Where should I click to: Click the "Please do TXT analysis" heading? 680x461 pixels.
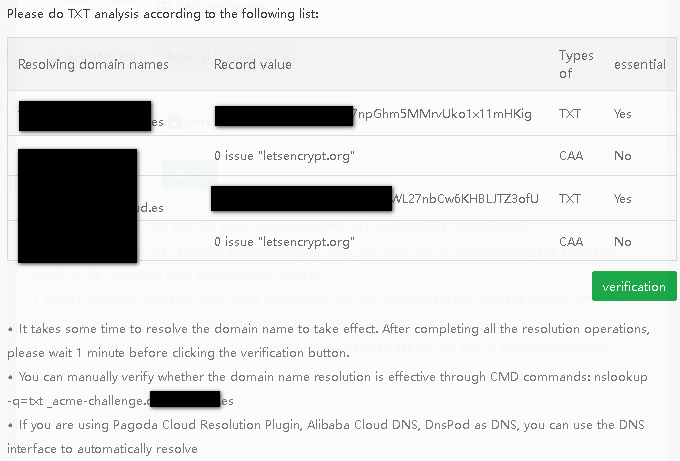pyautogui.click(x=162, y=15)
